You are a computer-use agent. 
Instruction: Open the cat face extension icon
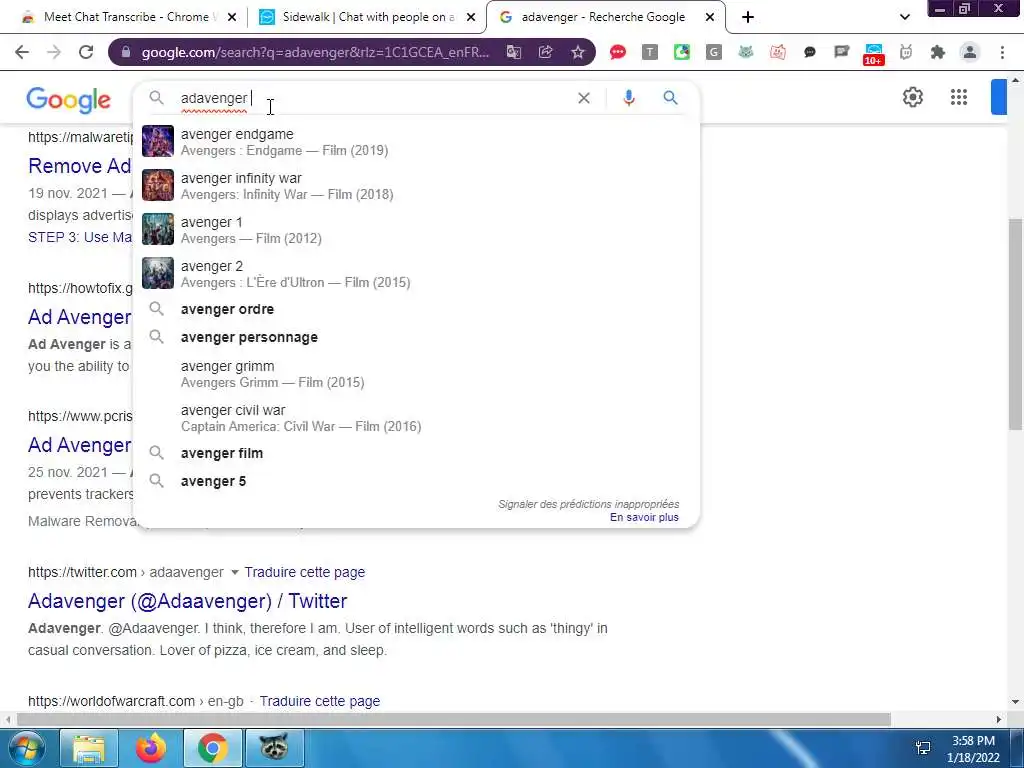745,52
